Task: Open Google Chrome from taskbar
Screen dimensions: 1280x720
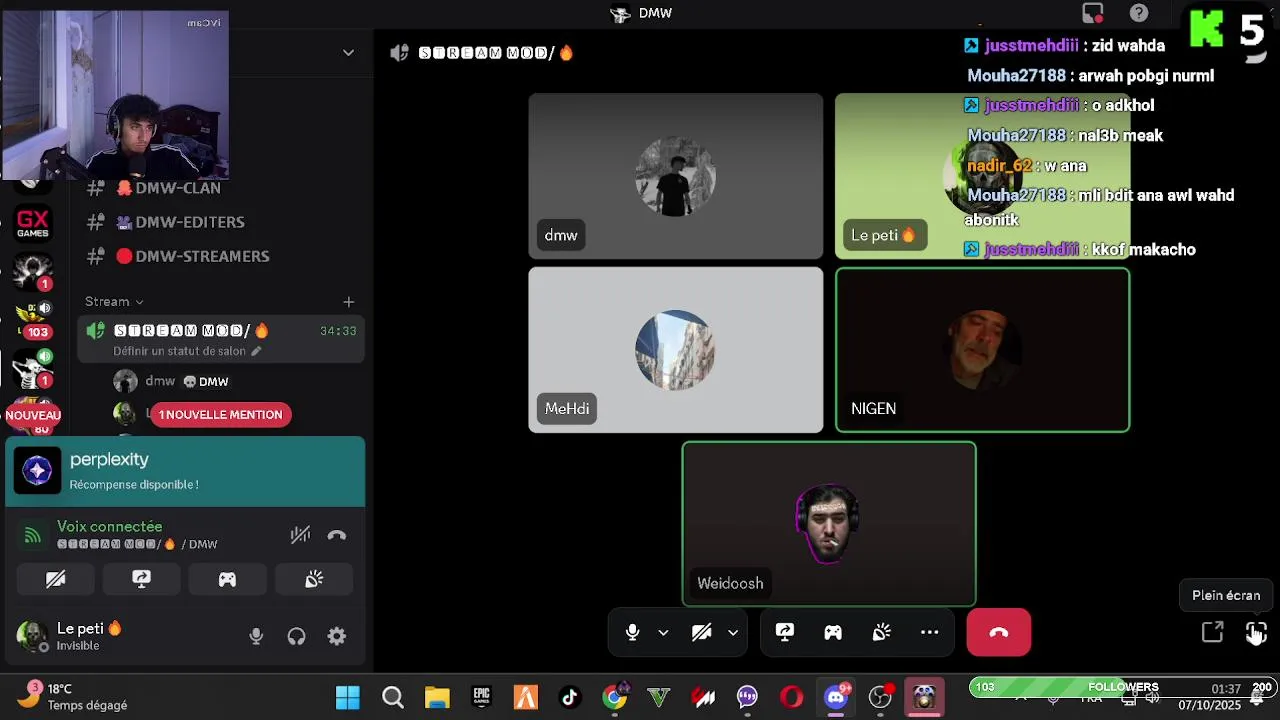Action: tap(615, 697)
